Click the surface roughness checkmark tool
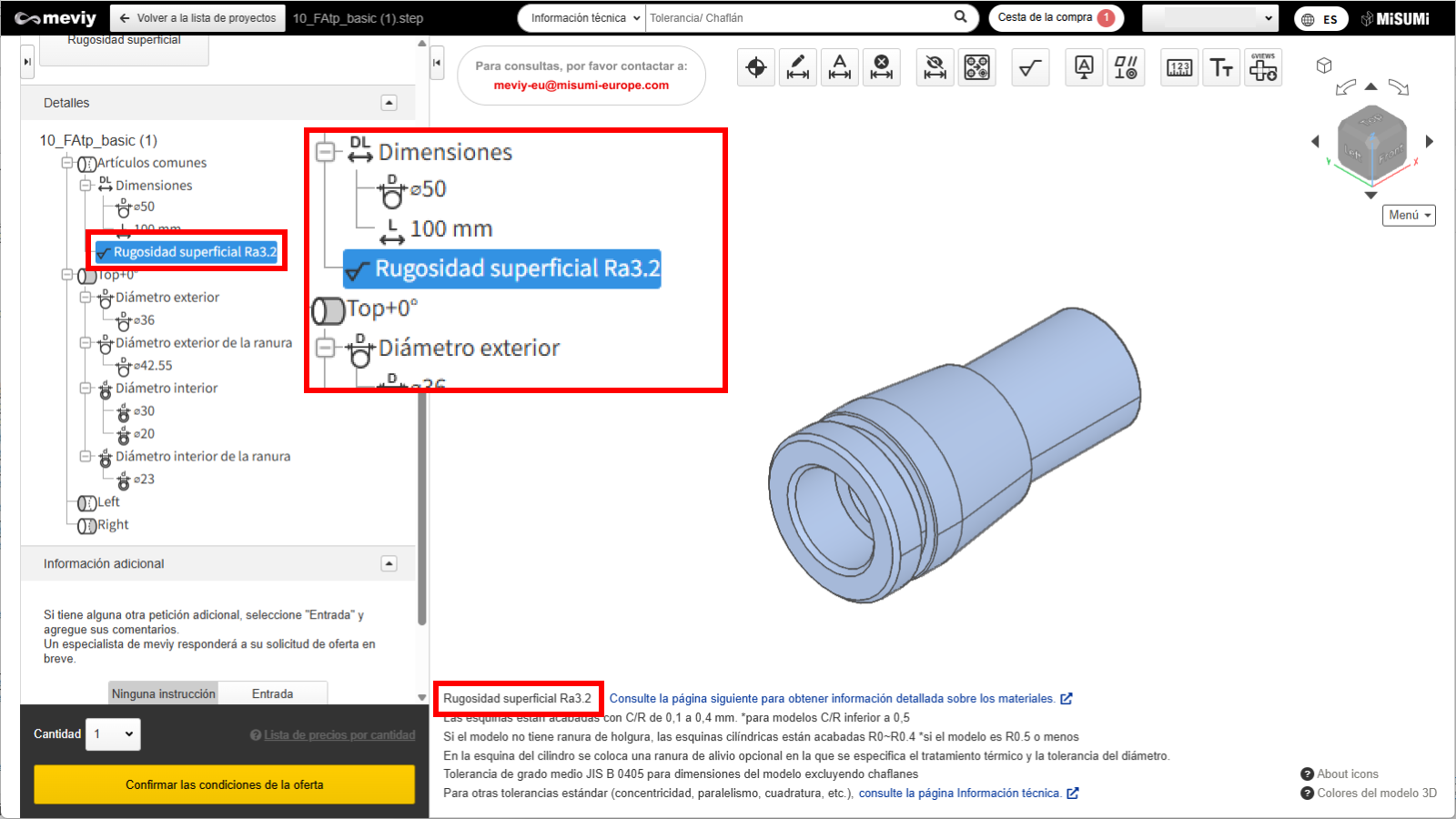Screen dimensions: 1456x819 [x=1030, y=68]
